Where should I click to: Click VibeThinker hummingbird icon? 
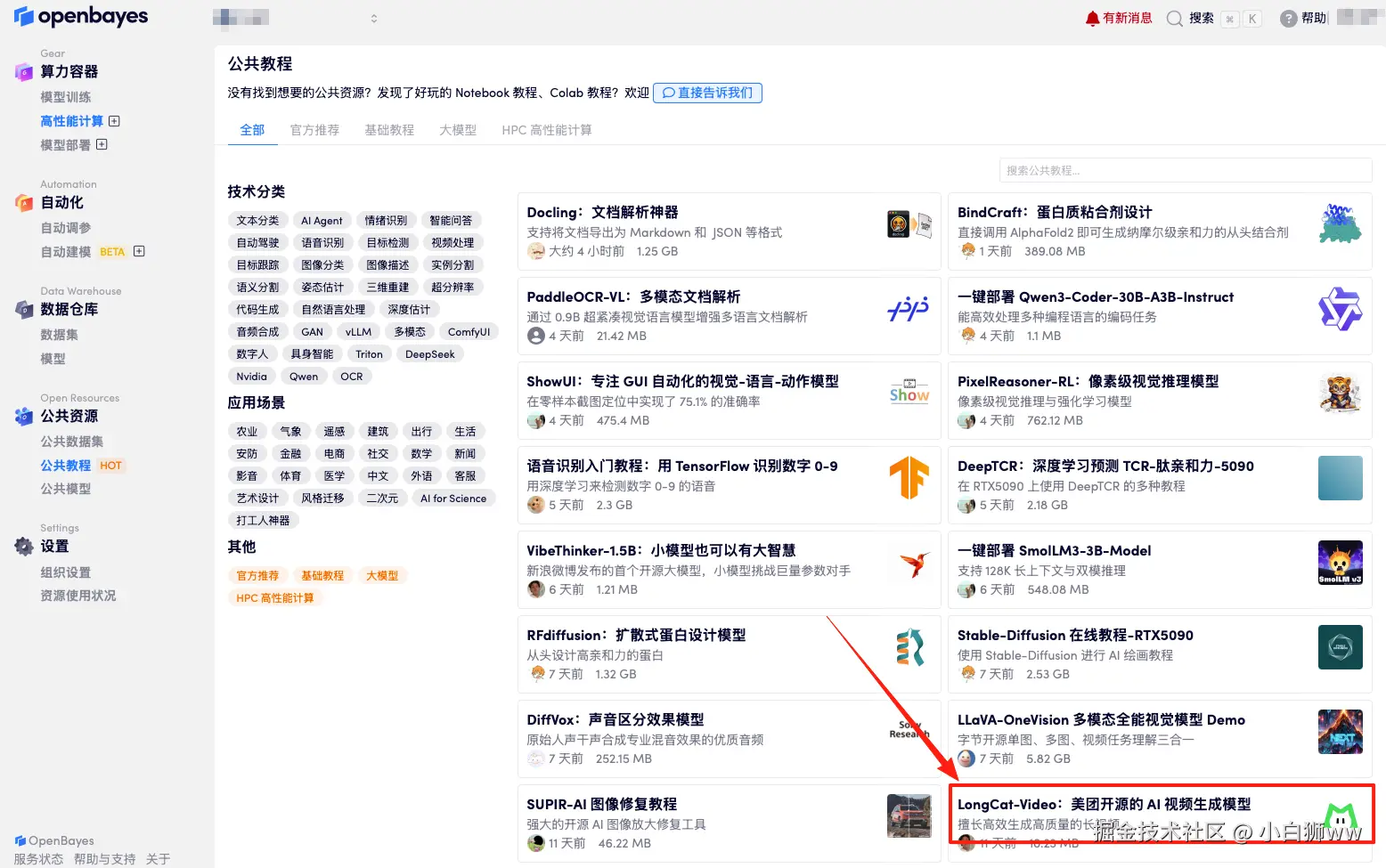coord(915,563)
